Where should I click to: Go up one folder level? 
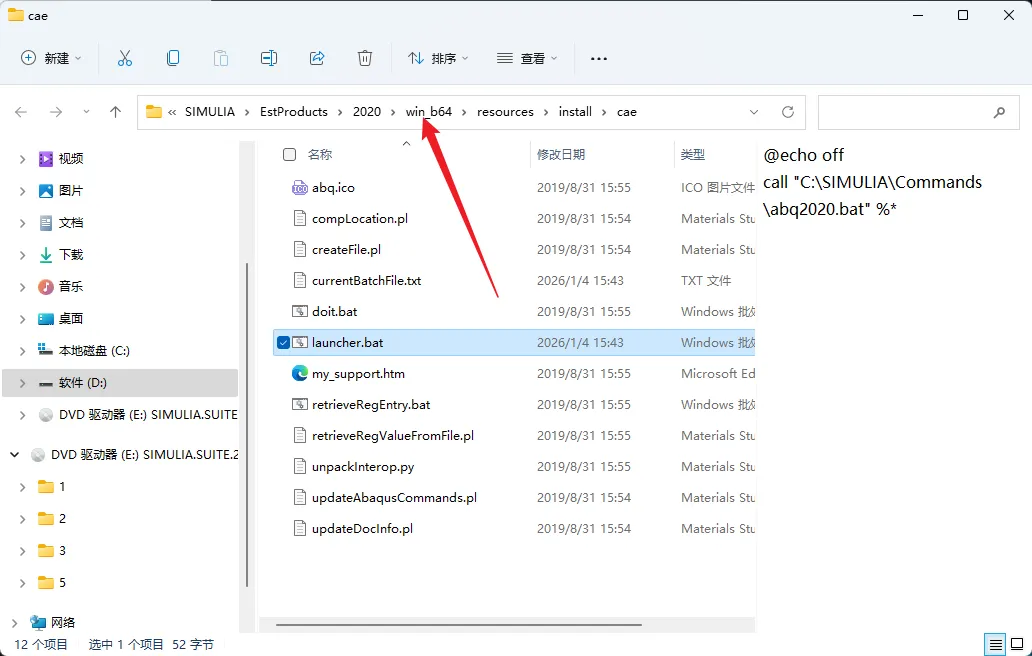click(115, 112)
